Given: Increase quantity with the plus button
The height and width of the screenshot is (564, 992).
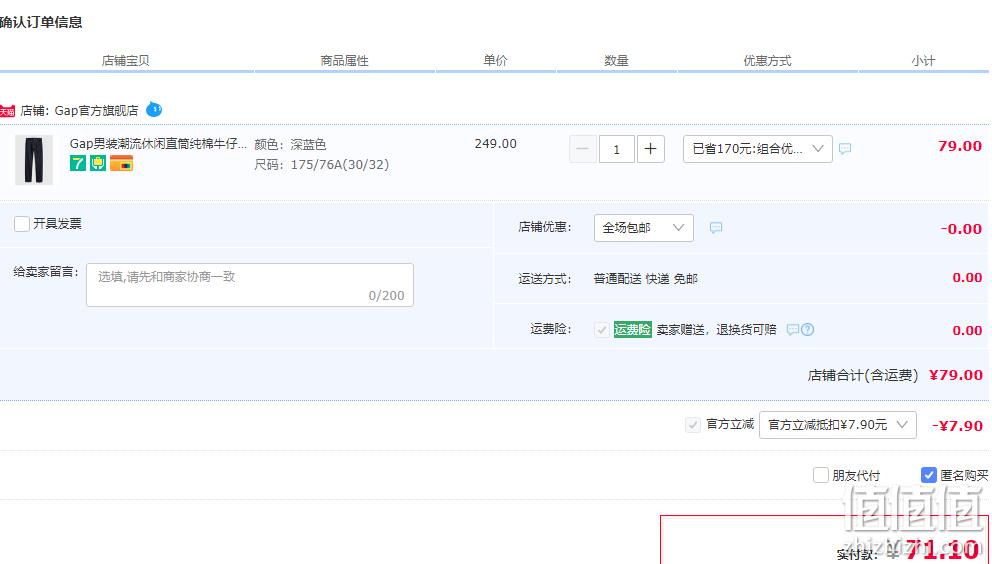Looking at the screenshot, I should (x=650, y=149).
